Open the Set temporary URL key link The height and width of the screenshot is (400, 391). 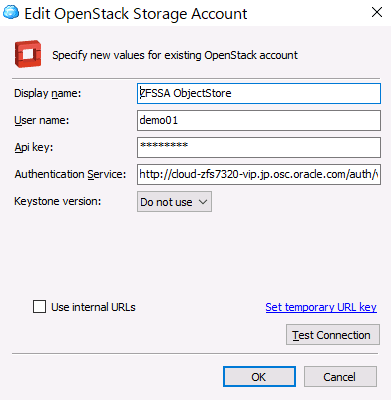point(321,307)
